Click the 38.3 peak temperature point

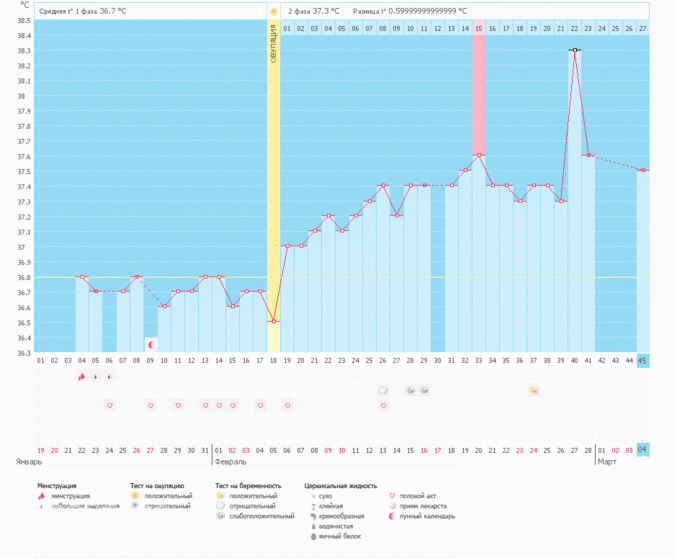coord(574,50)
